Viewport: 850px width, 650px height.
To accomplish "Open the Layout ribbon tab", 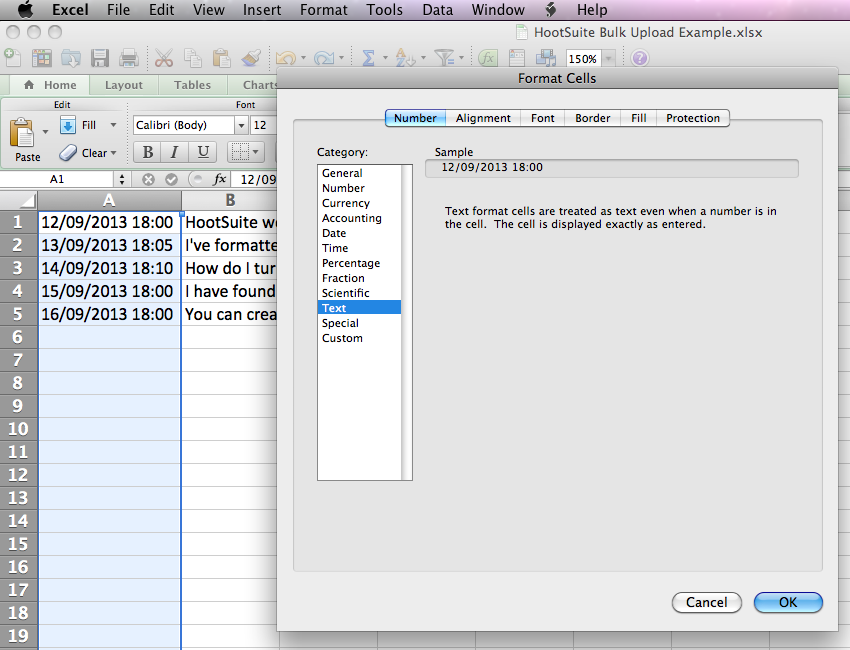I will coord(124,85).
